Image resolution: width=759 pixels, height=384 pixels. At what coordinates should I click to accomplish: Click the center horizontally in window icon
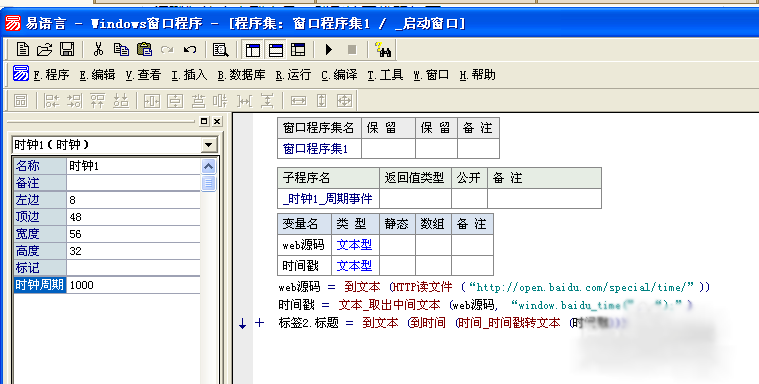click(x=152, y=101)
